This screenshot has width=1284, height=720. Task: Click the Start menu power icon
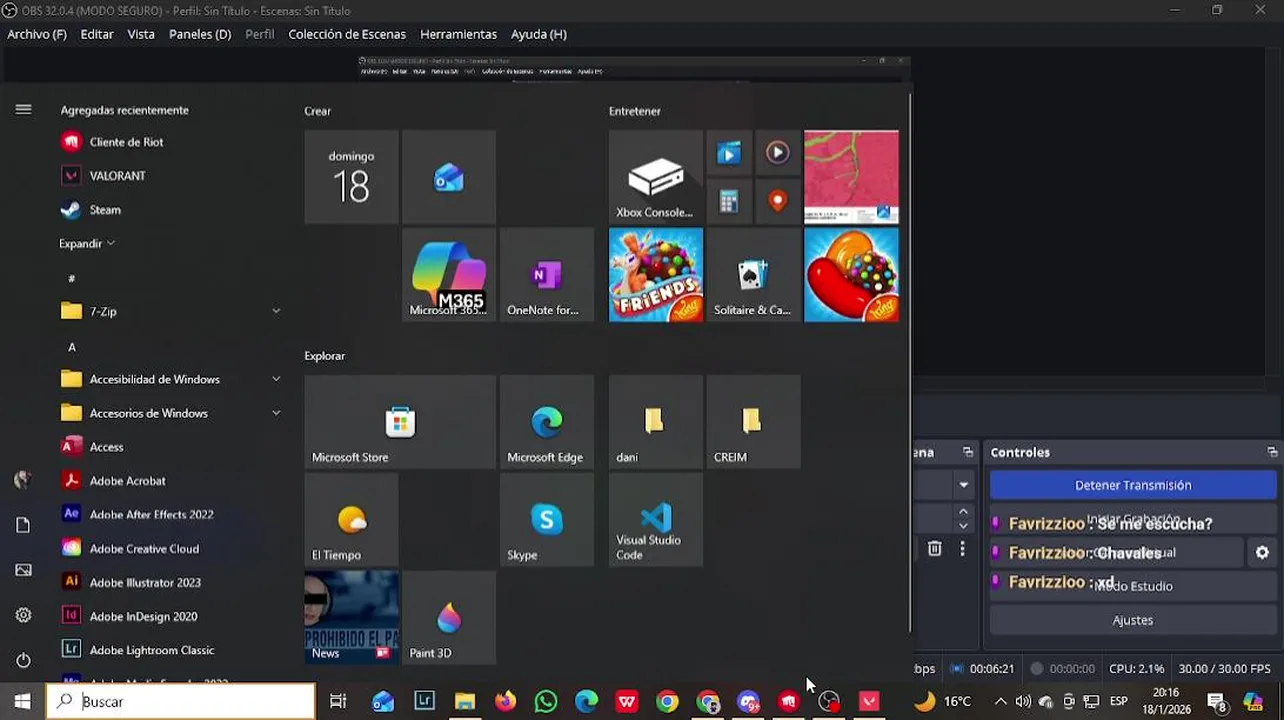[x=23, y=660]
